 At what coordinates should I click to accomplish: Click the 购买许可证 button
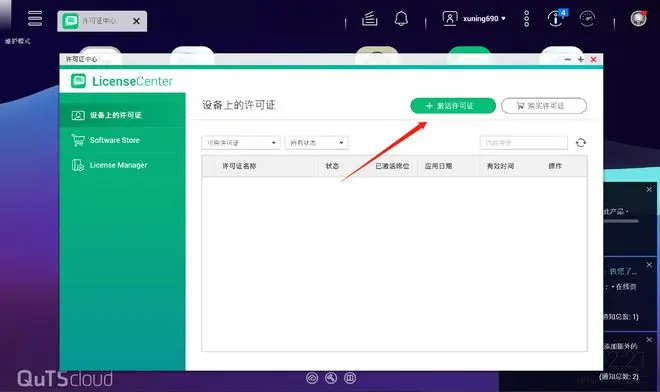pos(544,106)
